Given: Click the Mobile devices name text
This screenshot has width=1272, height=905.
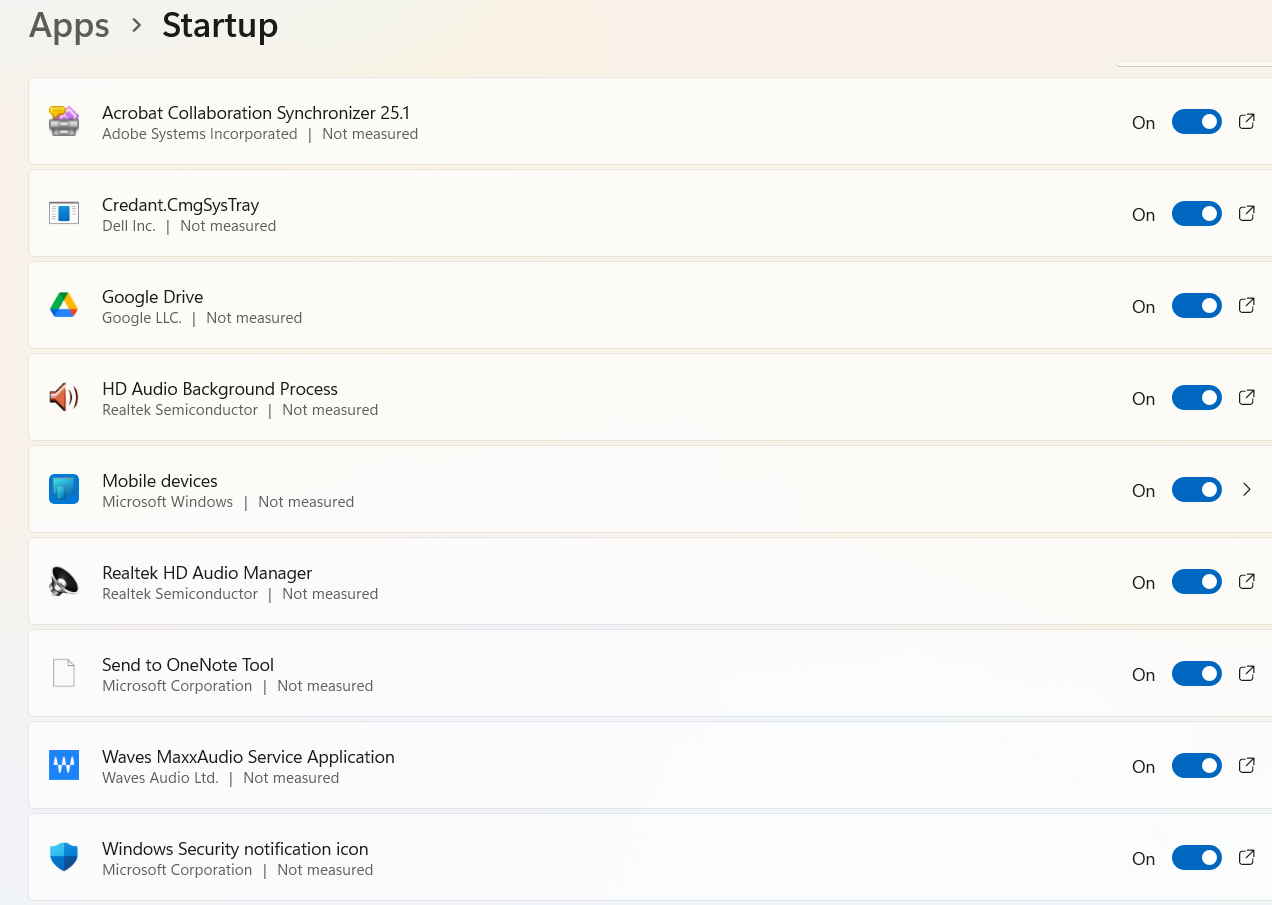Looking at the screenshot, I should click(160, 481).
